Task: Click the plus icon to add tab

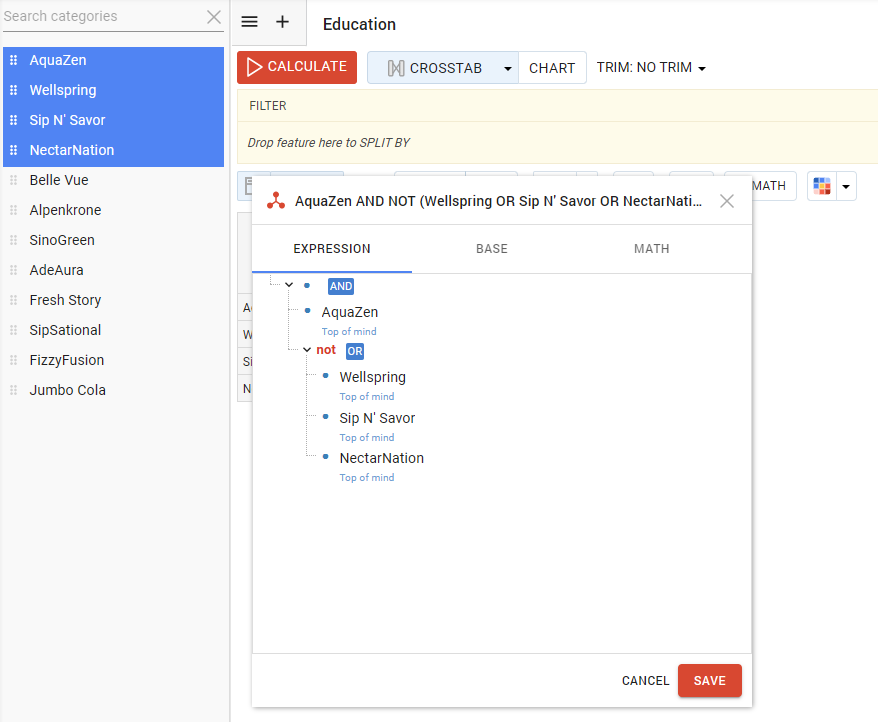Action: pos(282,22)
